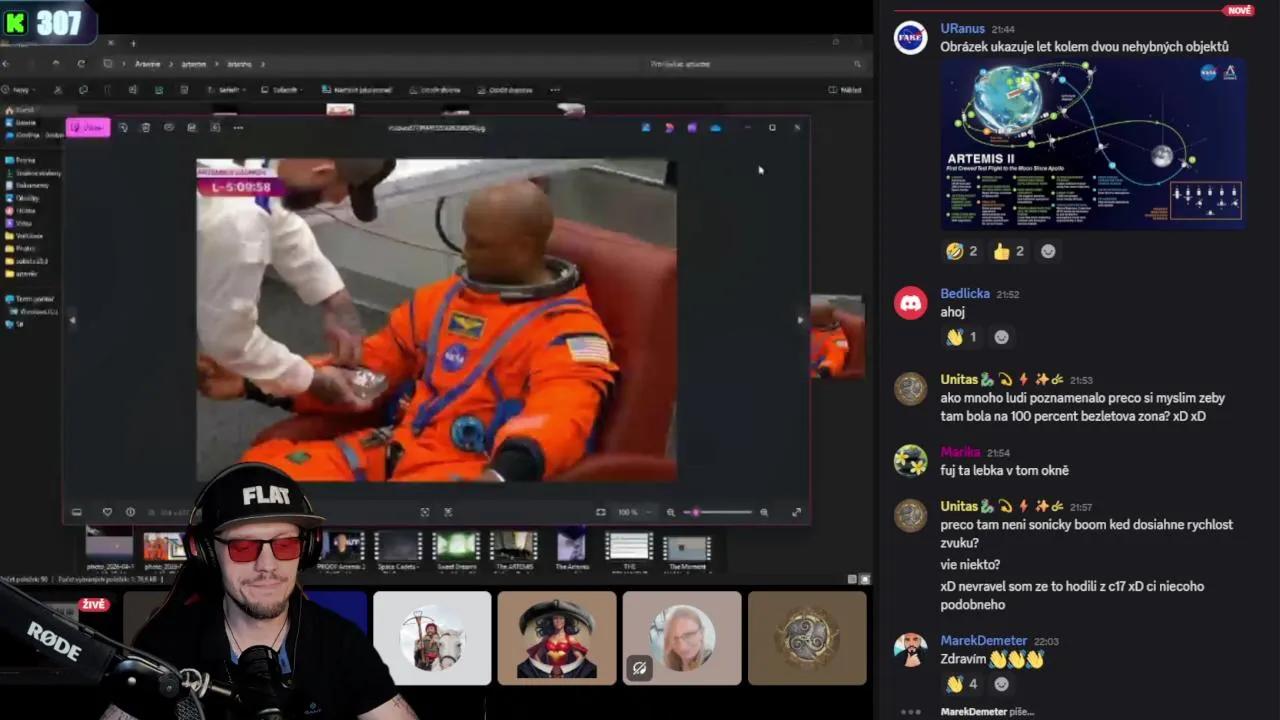
Task: Click the second breadcrumb 'artemis' in address bar
Action: click(193, 64)
